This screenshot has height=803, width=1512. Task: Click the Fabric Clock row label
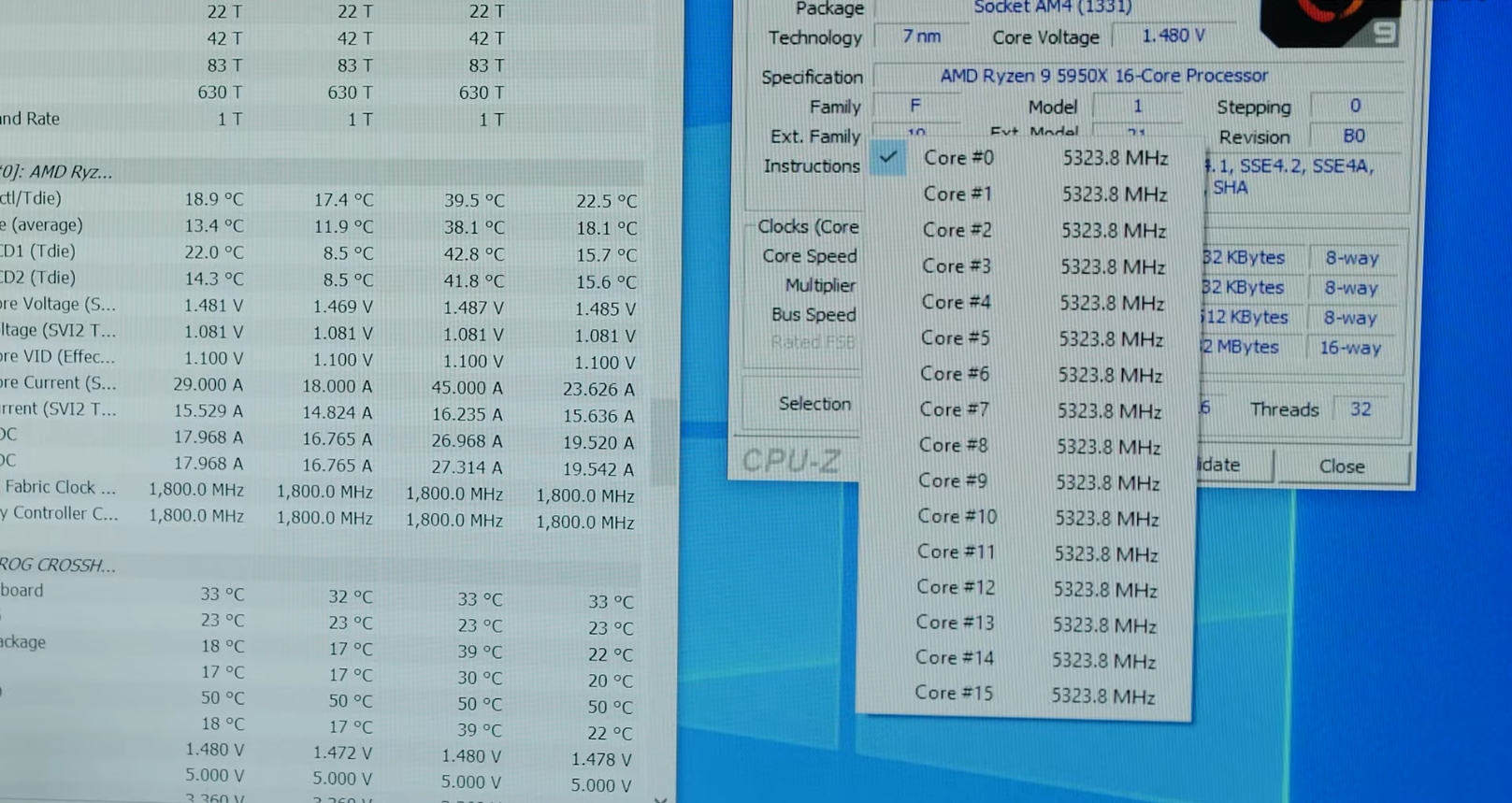click(x=60, y=487)
